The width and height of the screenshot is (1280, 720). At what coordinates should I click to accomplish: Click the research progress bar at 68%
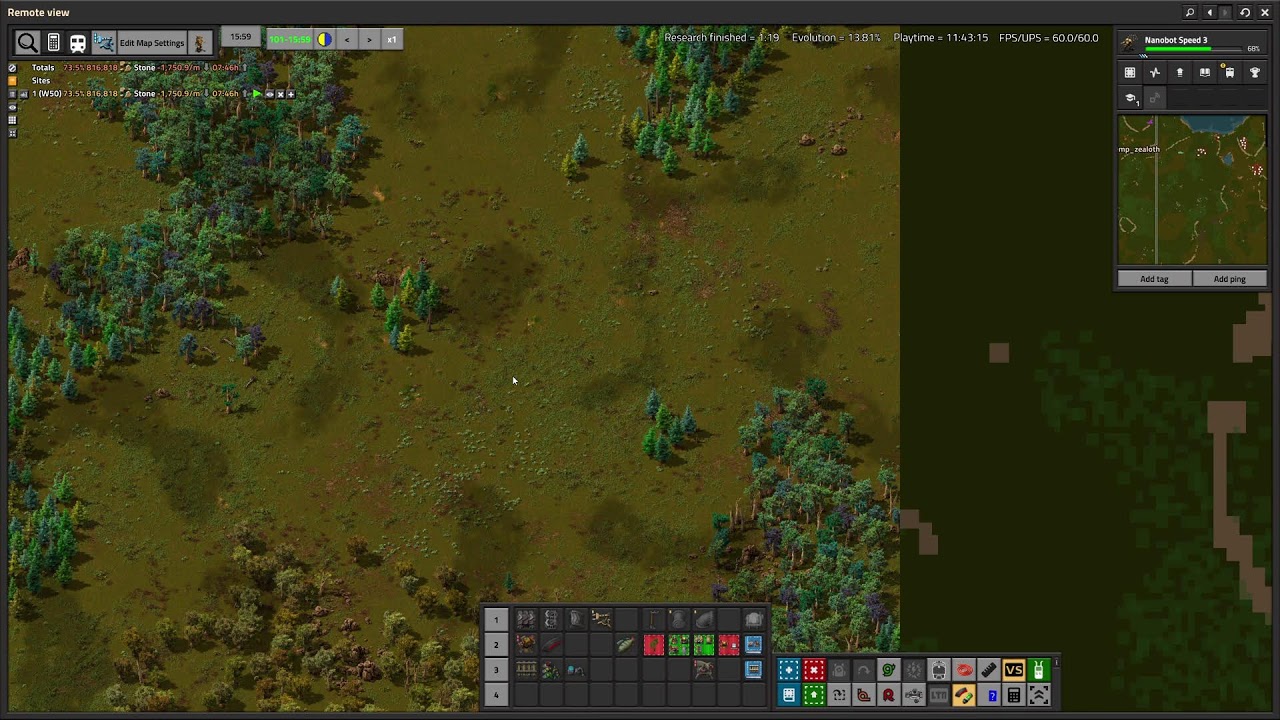pyautogui.click(x=1194, y=48)
